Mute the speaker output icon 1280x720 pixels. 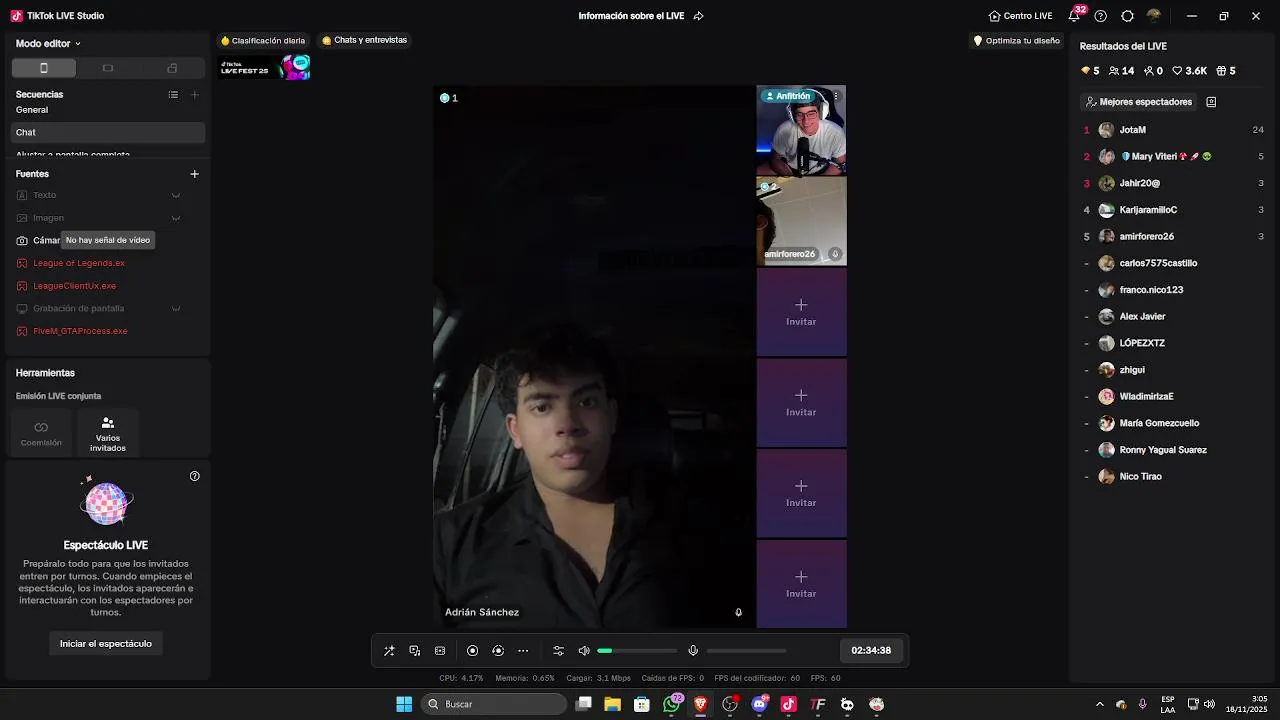tap(584, 651)
